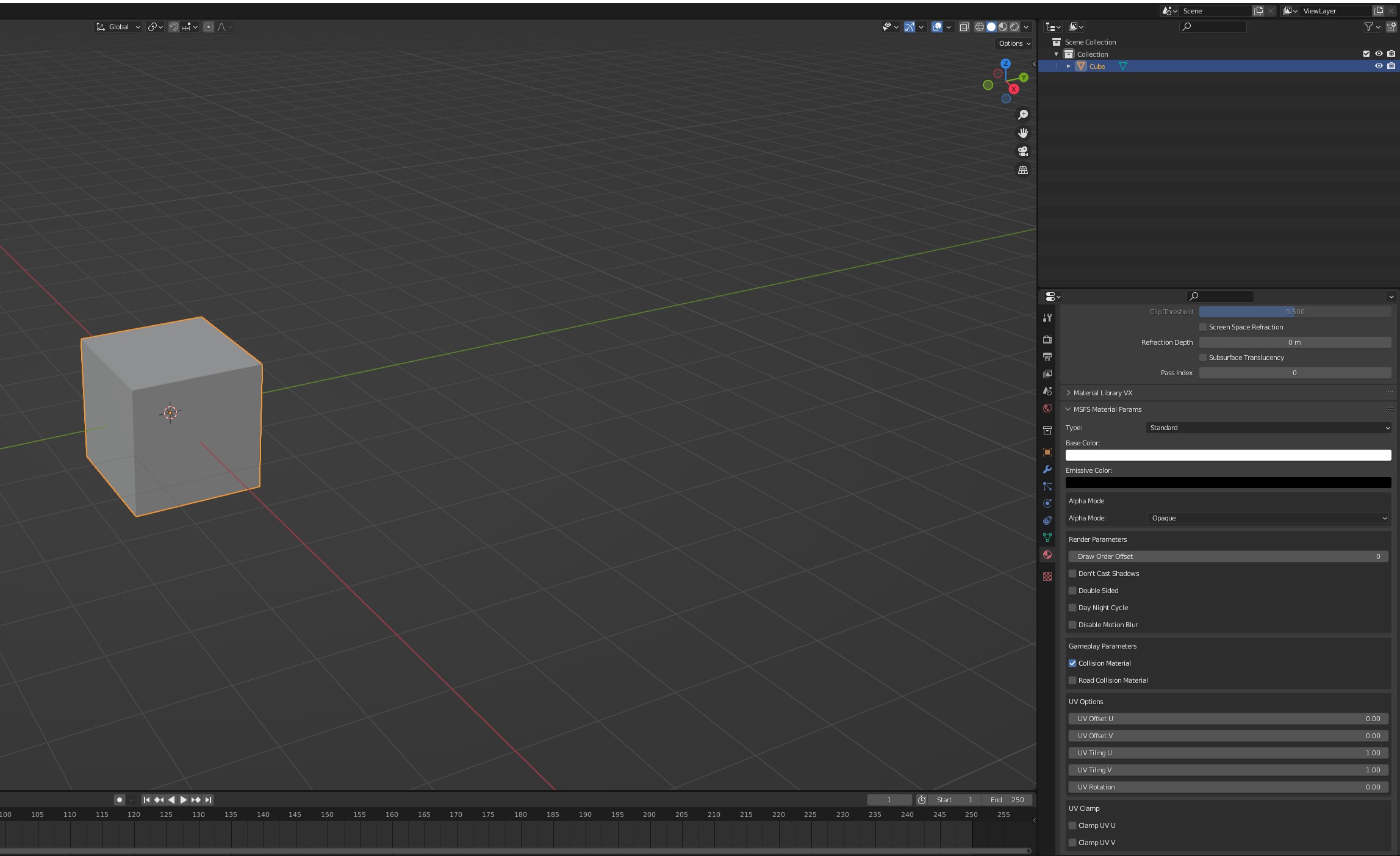This screenshot has height=856, width=1400.
Task: Click the pan view hand icon
Action: click(x=1023, y=133)
